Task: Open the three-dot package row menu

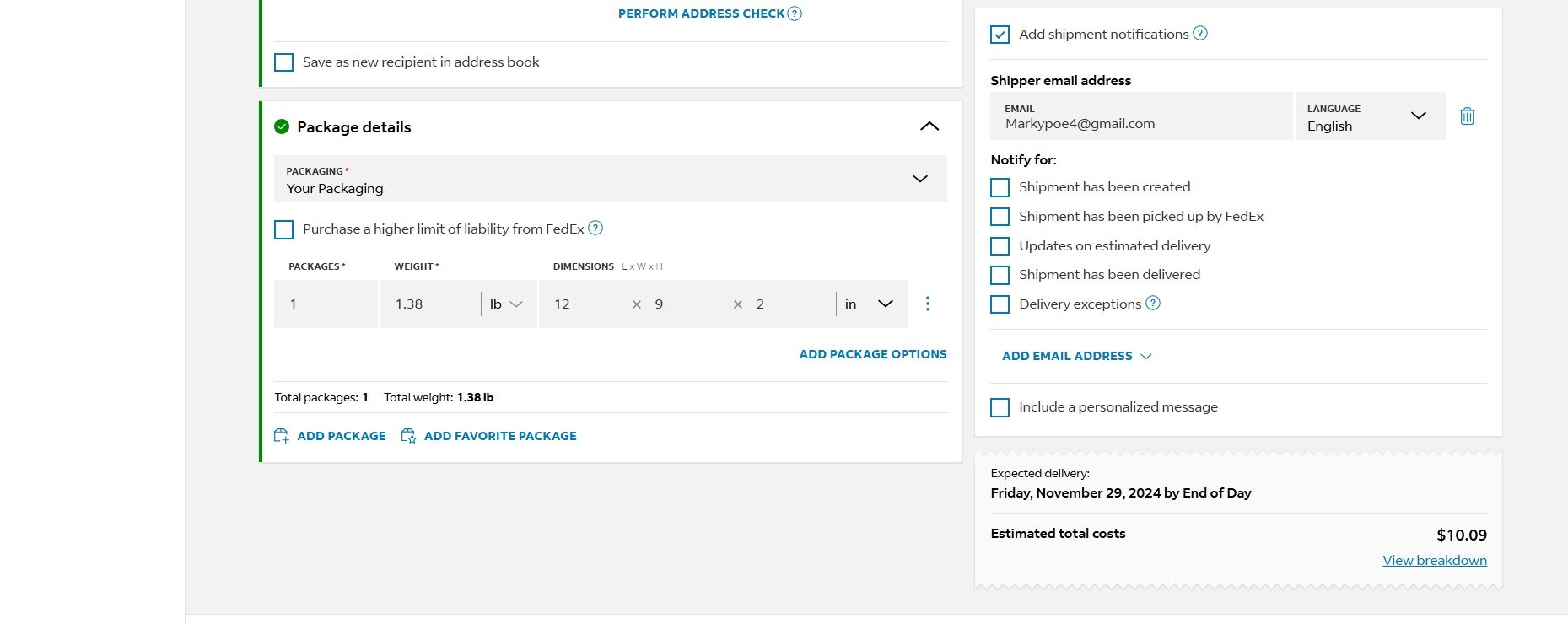Action: pyautogui.click(x=928, y=304)
